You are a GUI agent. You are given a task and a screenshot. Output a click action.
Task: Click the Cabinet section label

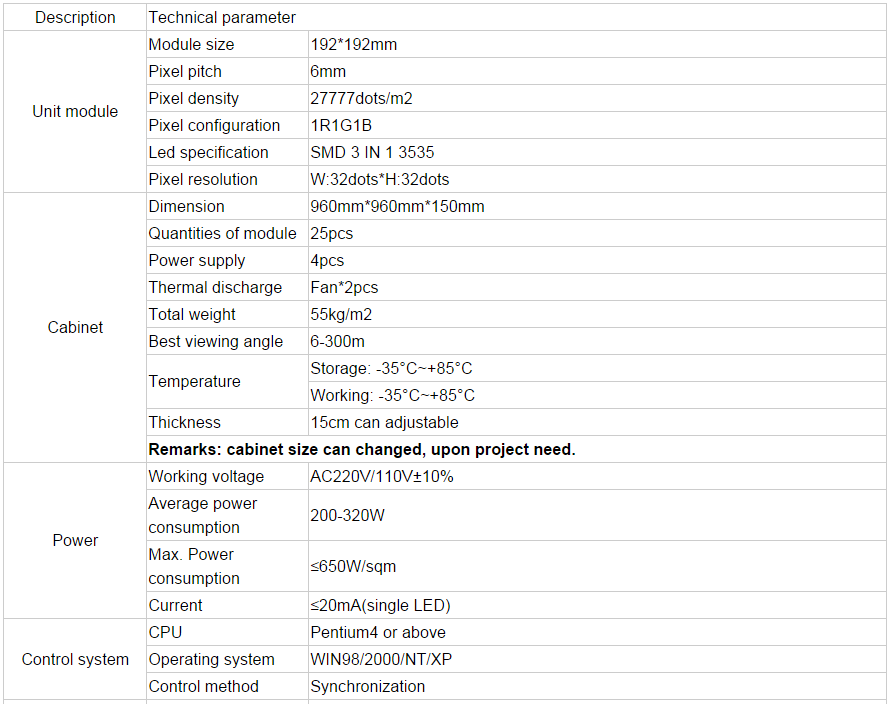(x=75, y=328)
